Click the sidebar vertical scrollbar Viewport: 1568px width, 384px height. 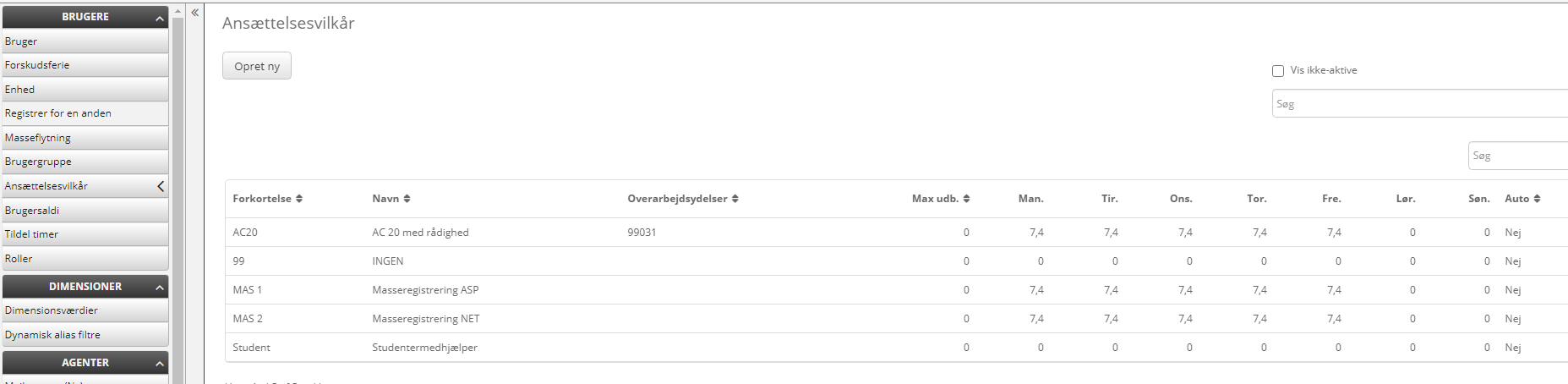(178, 195)
